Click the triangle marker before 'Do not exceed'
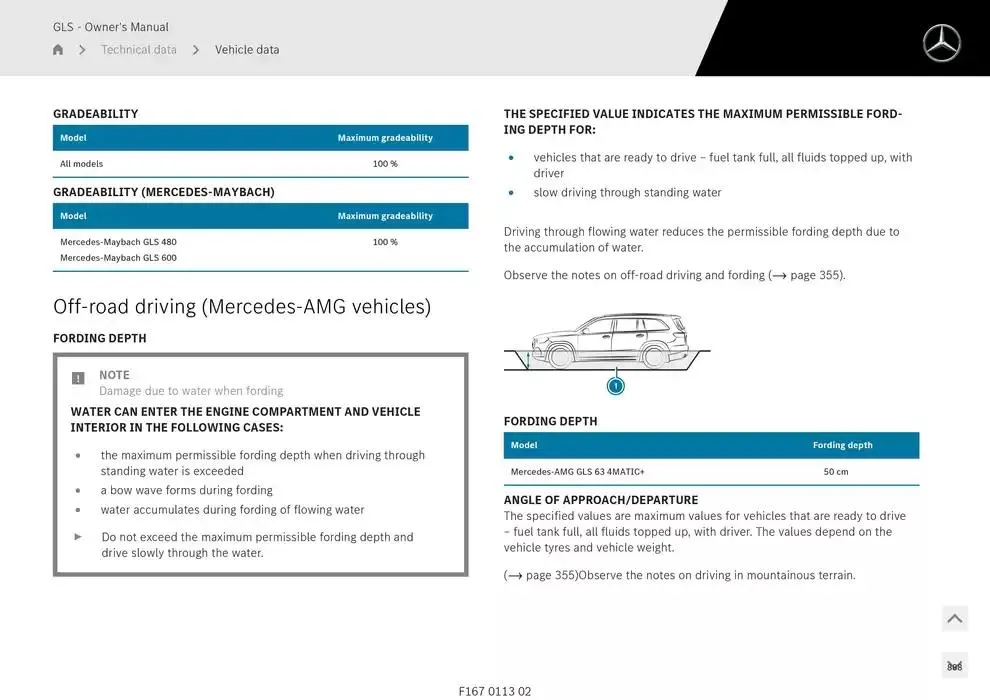Screen dimensions: 990x700 78,536
